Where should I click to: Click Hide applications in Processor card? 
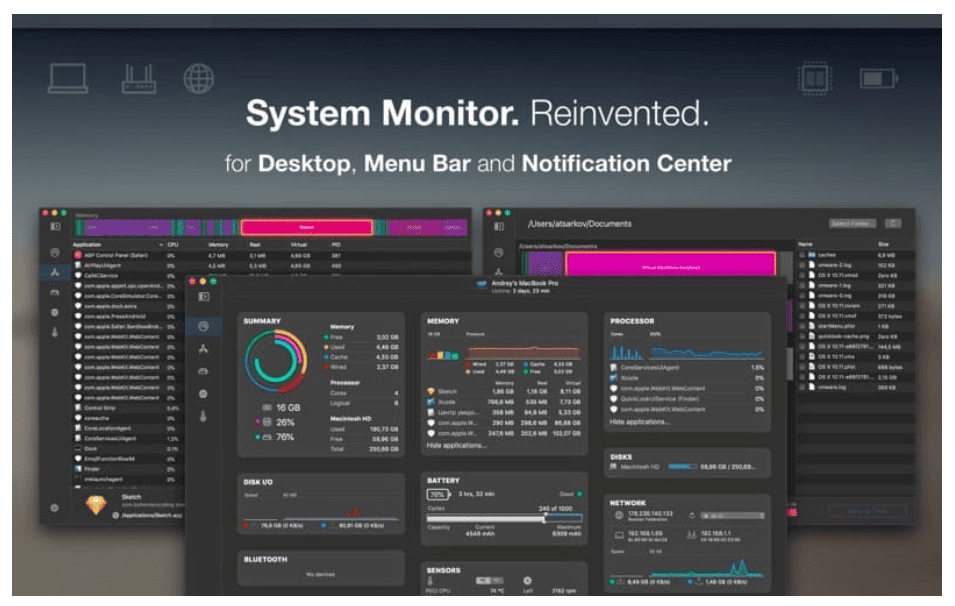[640, 422]
